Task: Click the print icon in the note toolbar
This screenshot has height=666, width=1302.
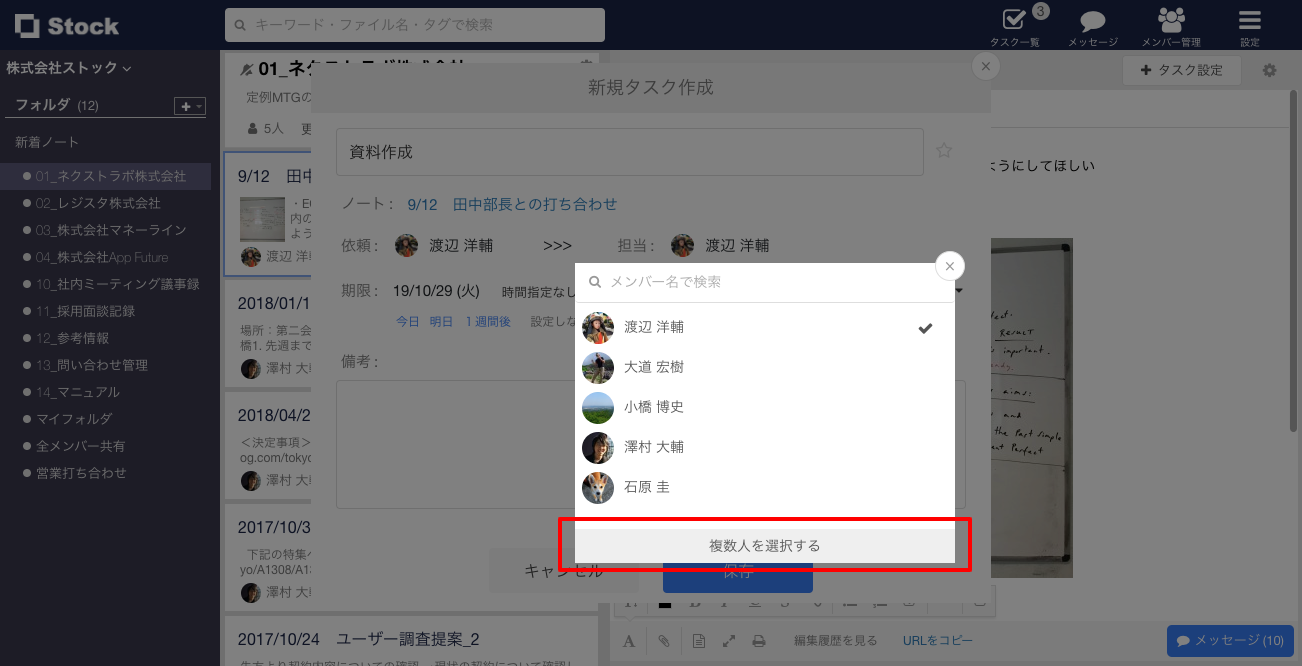Action: (x=759, y=640)
